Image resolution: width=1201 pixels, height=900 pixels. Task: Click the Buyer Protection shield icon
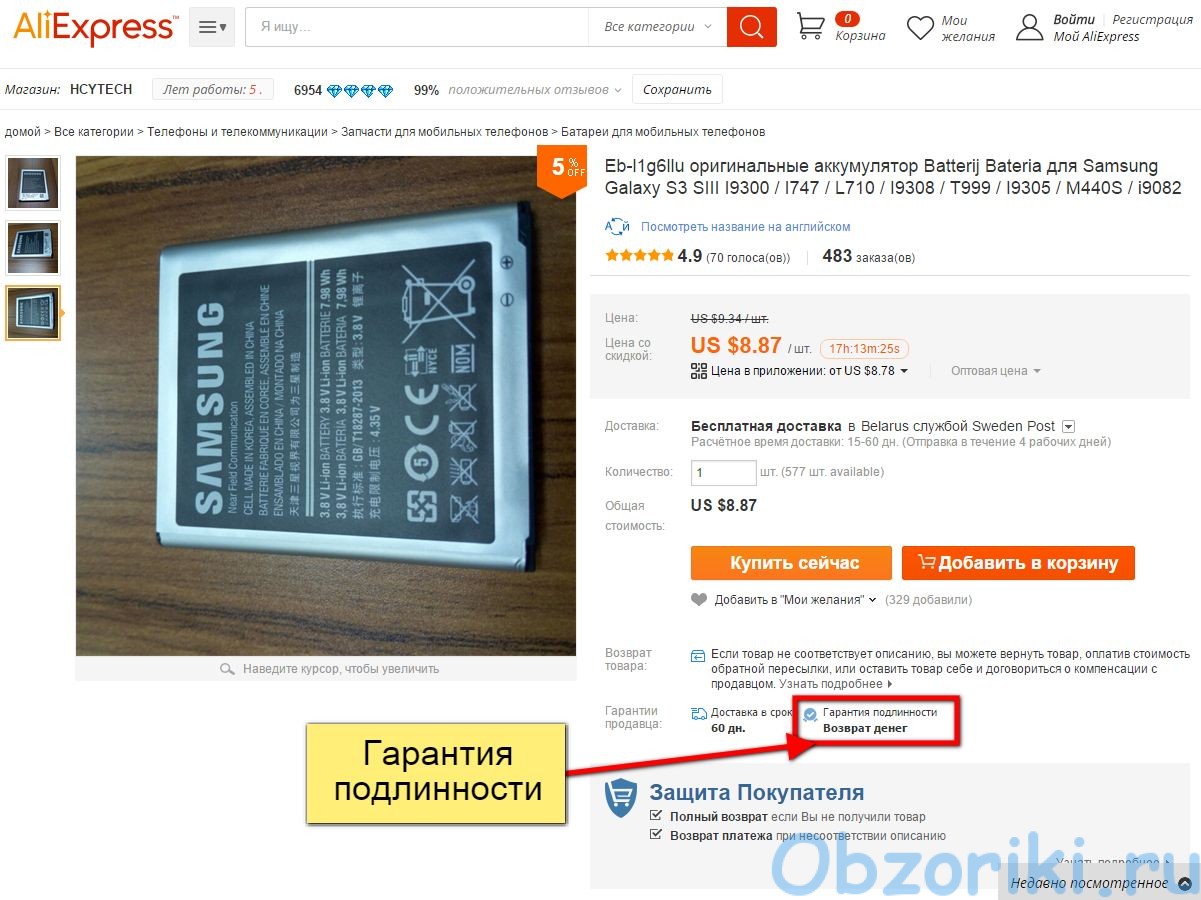[x=621, y=799]
